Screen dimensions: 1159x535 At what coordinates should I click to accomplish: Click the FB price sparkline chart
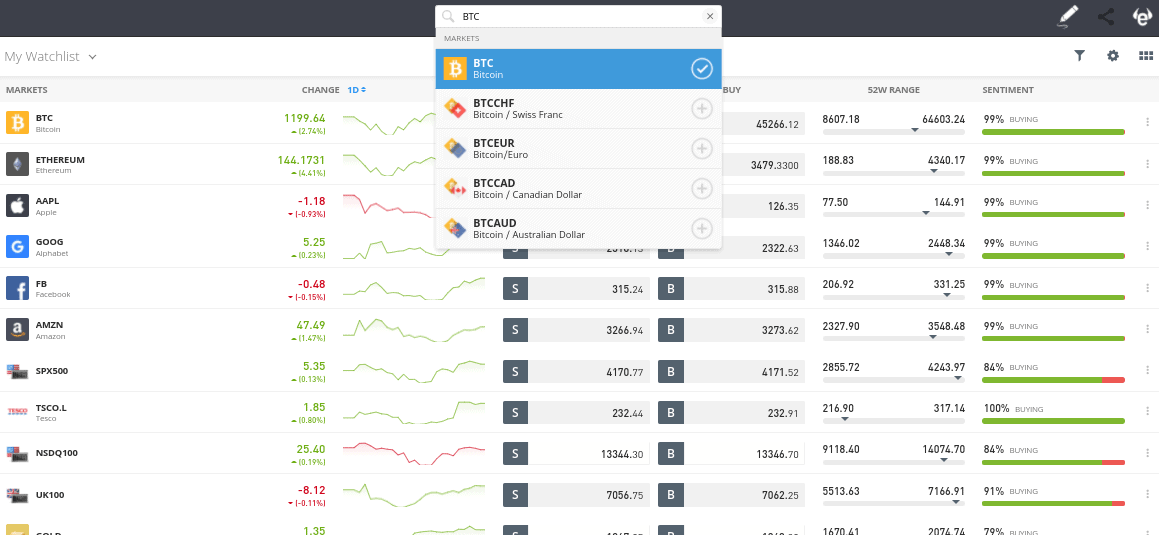[x=414, y=289]
